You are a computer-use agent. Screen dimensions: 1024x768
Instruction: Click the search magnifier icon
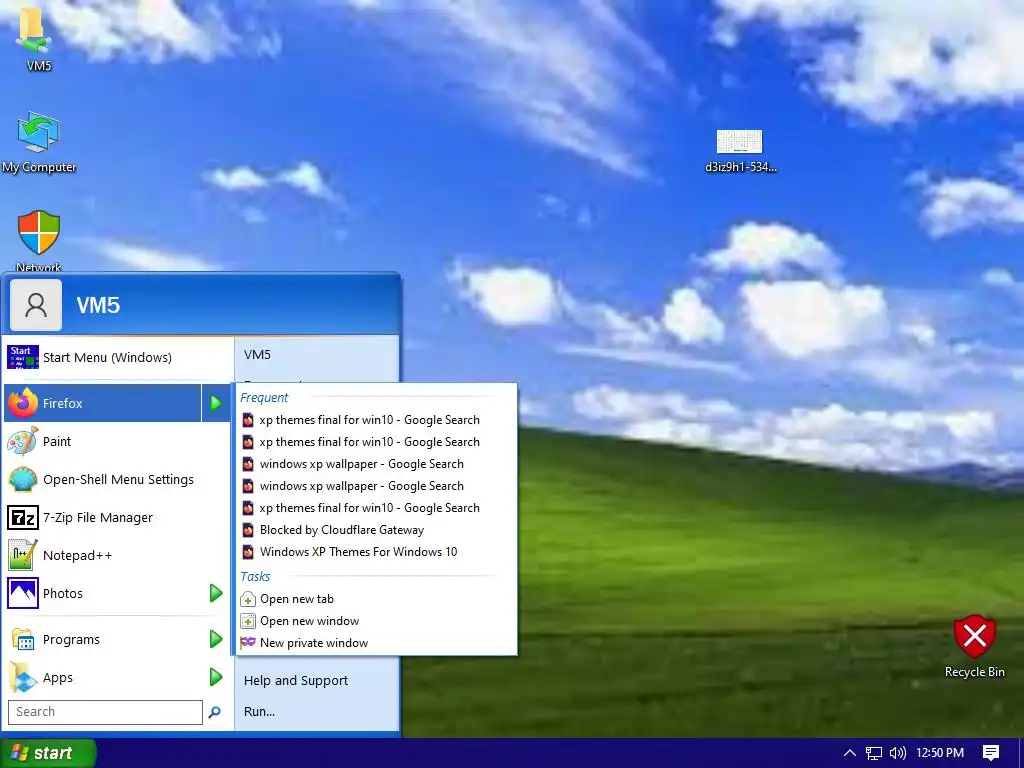pyautogui.click(x=214, y=712)
